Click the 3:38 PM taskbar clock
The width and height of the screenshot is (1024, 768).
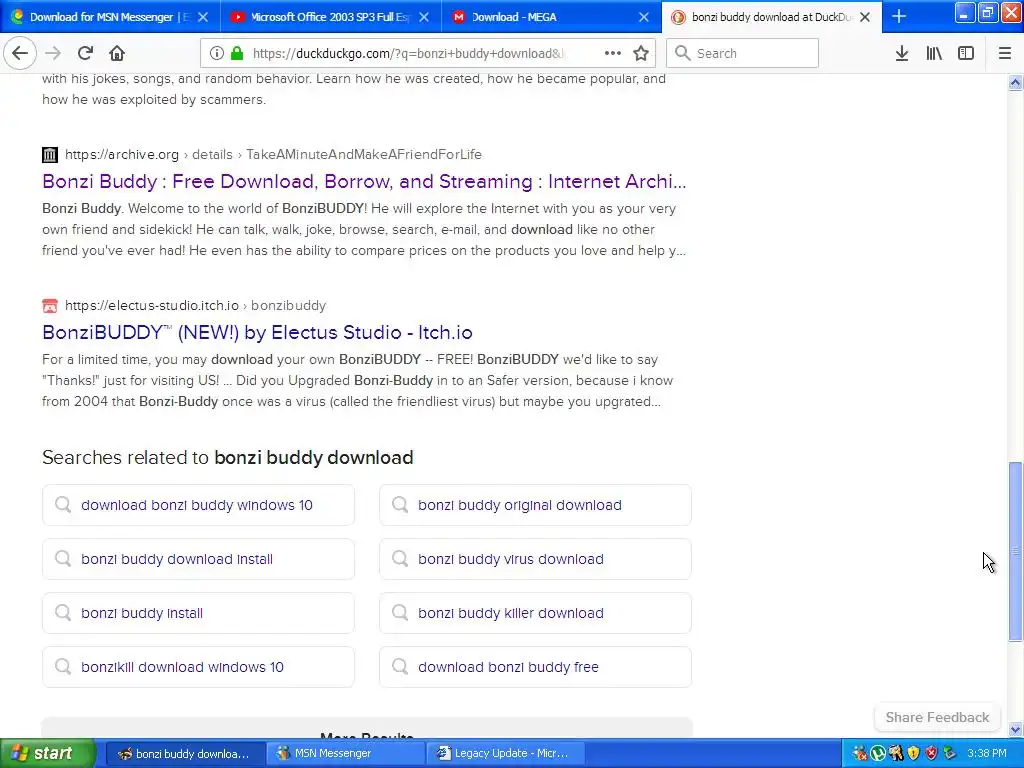[987, 754]
